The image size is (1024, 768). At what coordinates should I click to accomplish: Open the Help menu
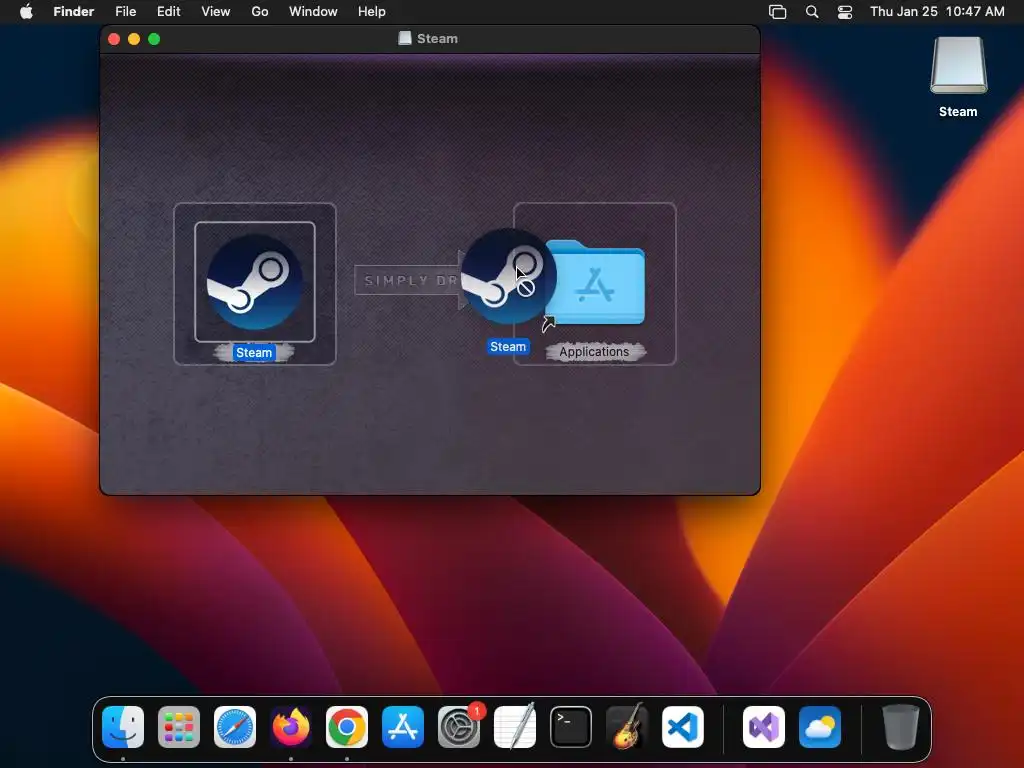[372, 12]
